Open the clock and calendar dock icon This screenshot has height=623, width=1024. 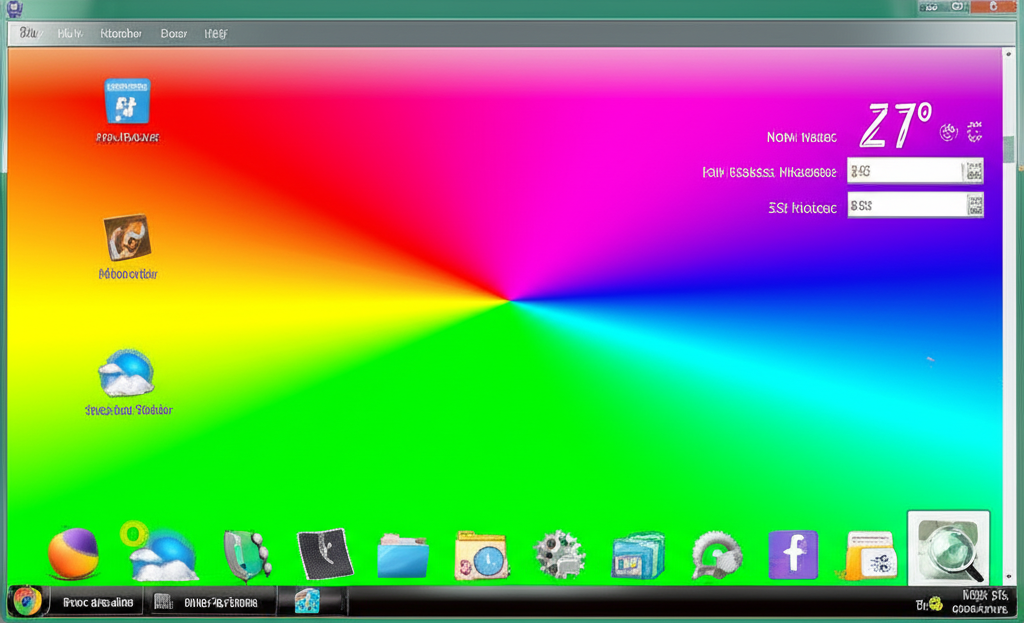click(x=480, y=557)
